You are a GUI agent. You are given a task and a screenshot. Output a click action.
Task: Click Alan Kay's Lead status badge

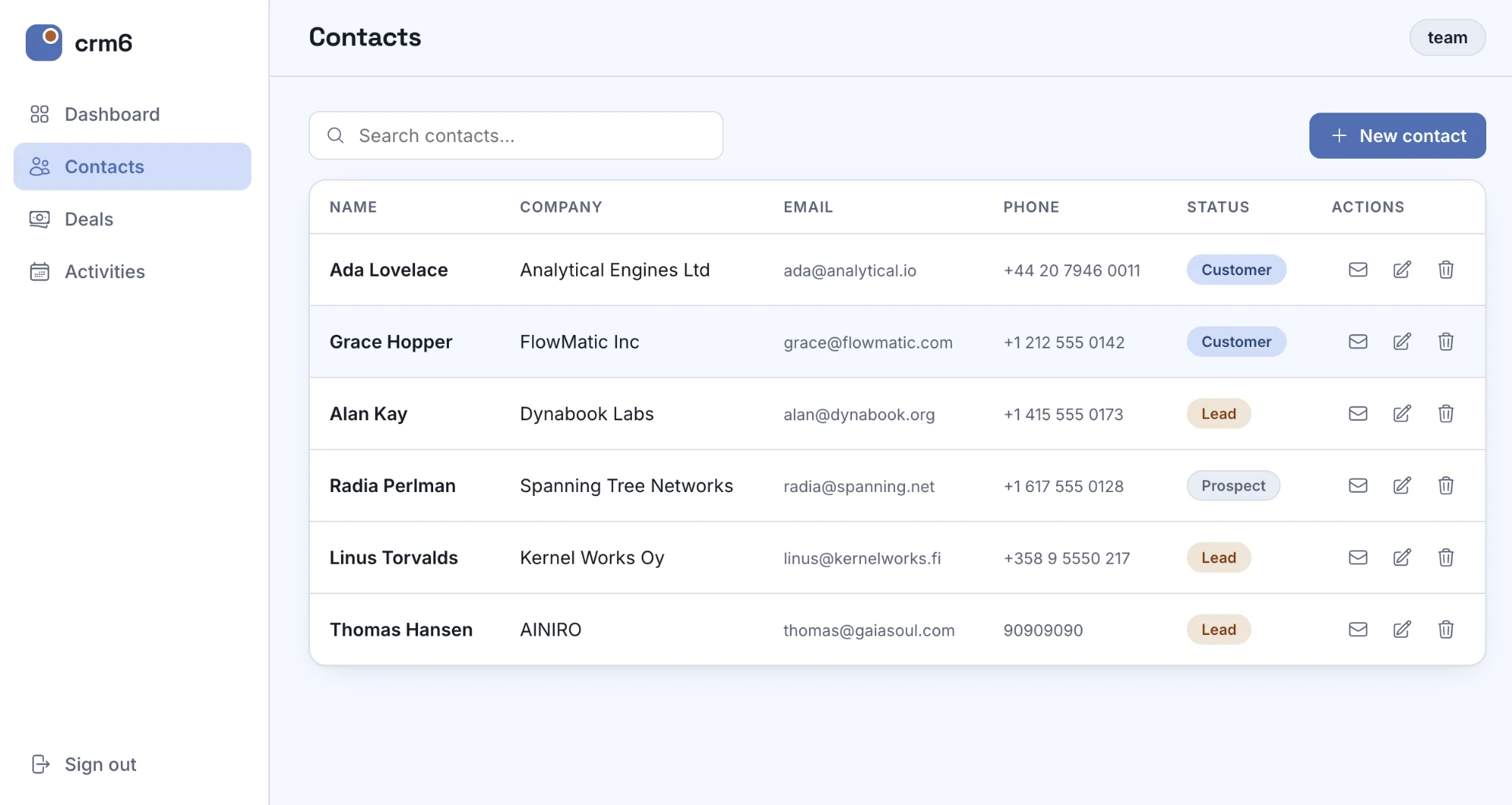1219,413
